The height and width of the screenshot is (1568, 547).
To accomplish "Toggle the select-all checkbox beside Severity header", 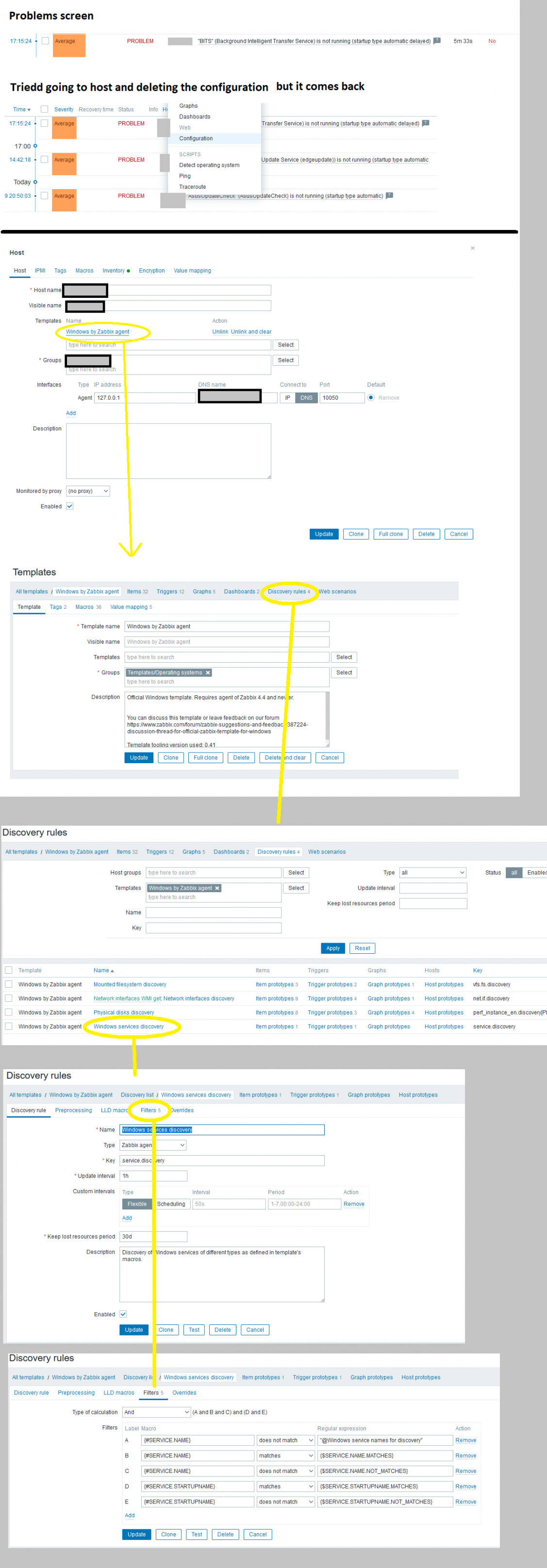I will click(x=45, y=110).
